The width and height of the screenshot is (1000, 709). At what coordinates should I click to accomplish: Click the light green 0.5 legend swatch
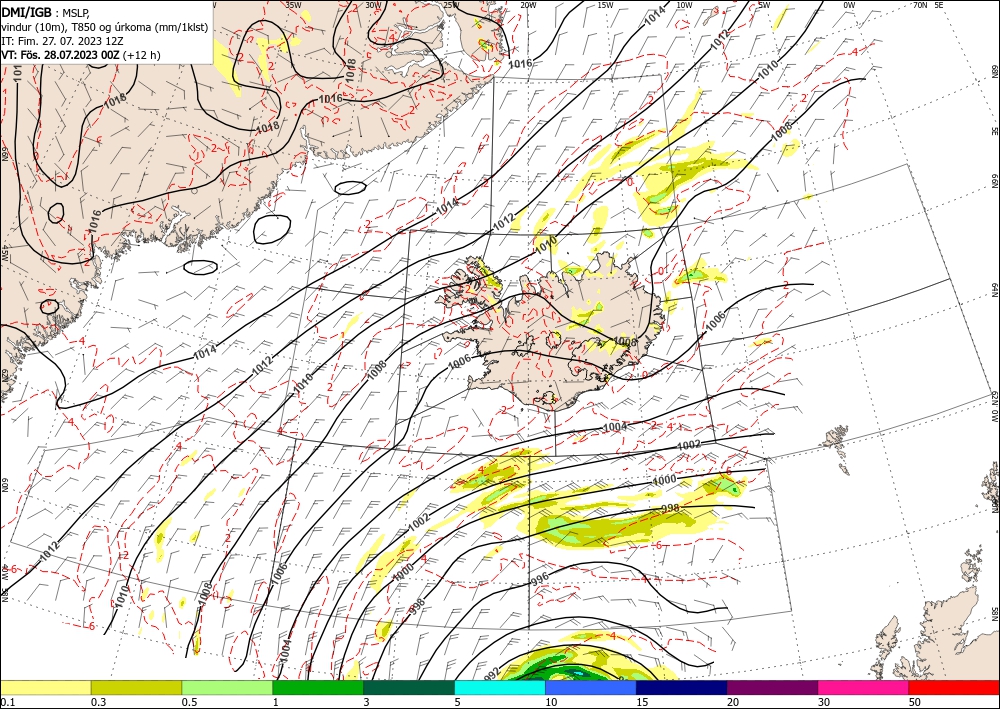pyautogui.click(x=227, y=687)
